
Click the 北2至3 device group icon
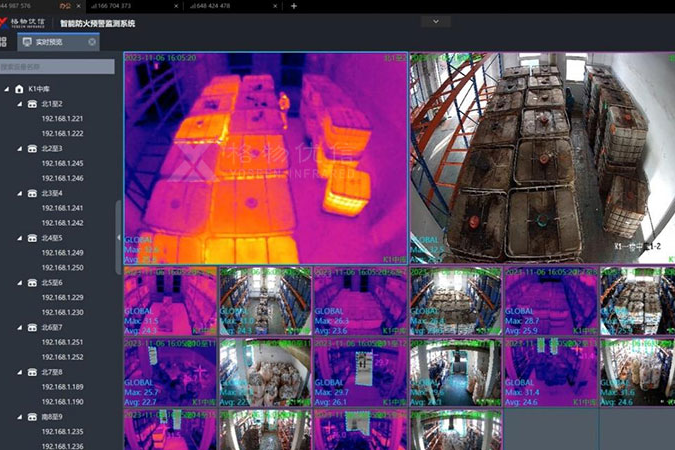tap(32, 148)
